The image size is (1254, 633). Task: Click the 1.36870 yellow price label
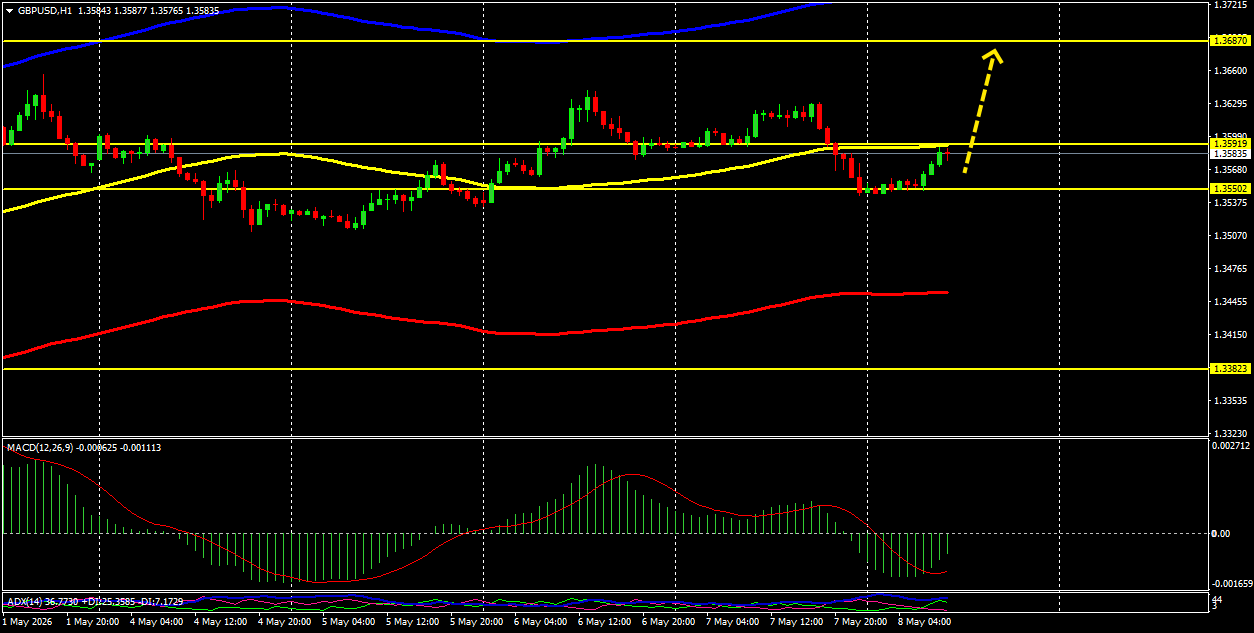[1229, 41]
